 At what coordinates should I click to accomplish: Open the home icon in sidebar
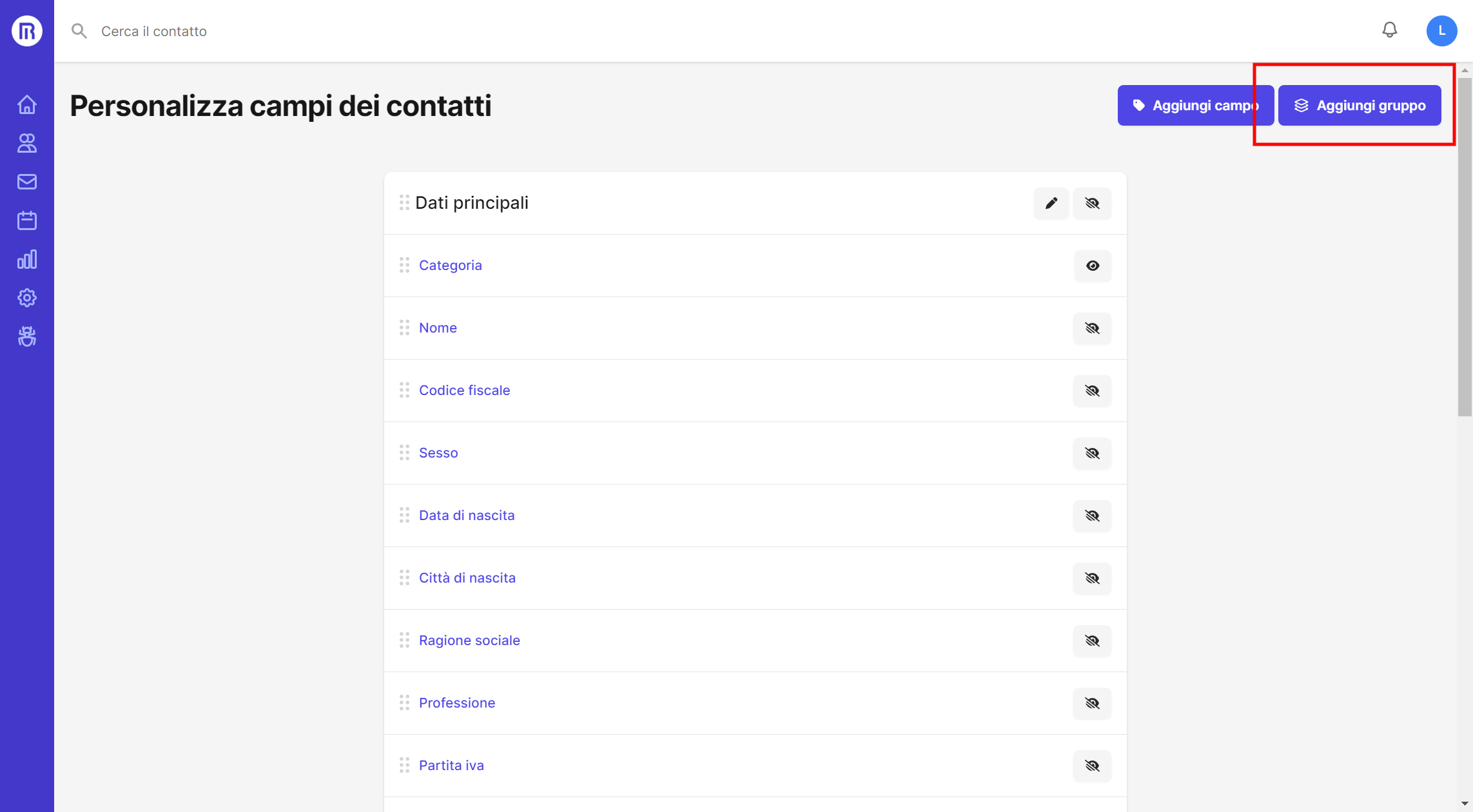point(27,104)
